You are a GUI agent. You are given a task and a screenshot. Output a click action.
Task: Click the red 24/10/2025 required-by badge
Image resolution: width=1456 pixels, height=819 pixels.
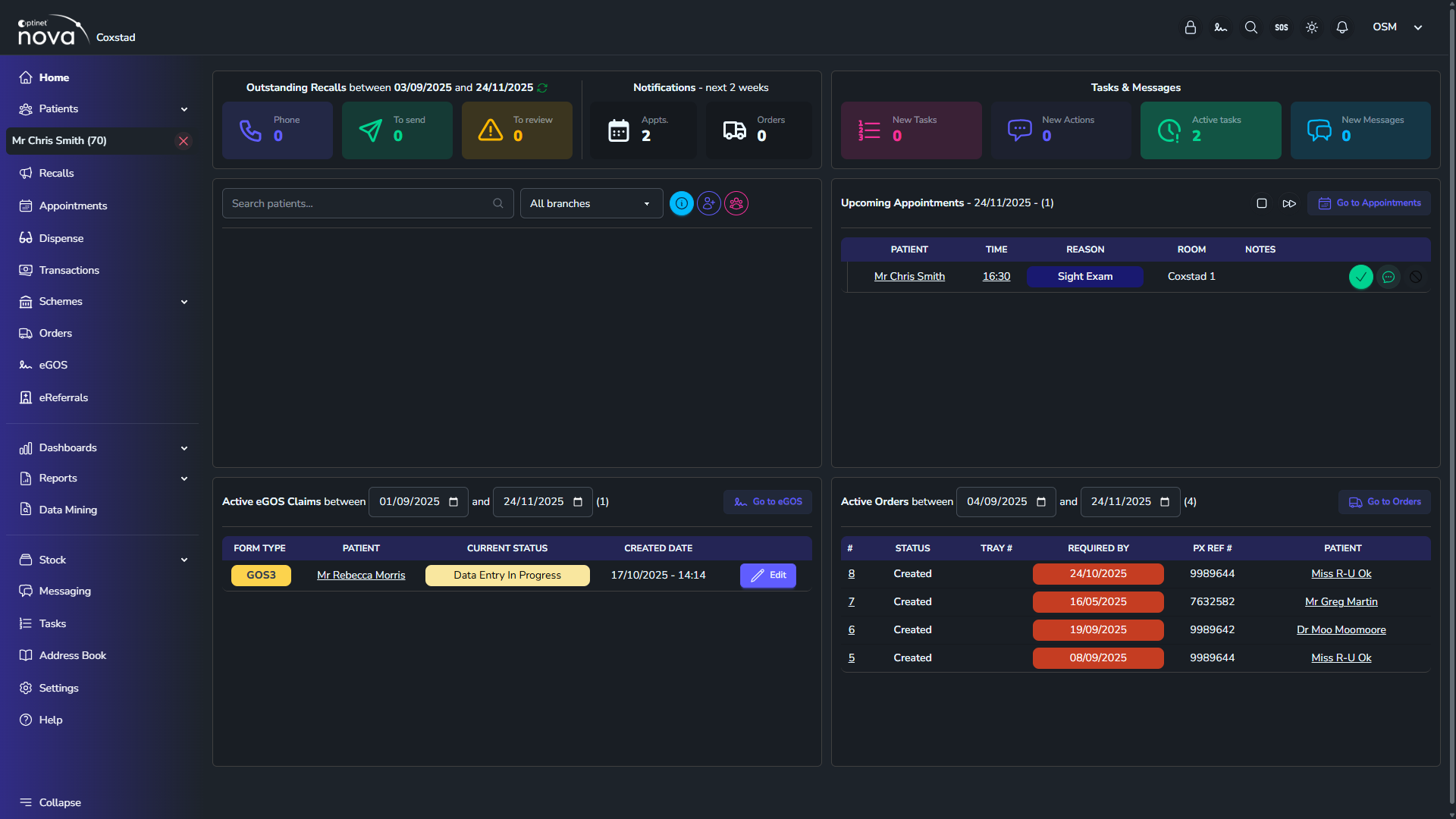[1098, 574]
